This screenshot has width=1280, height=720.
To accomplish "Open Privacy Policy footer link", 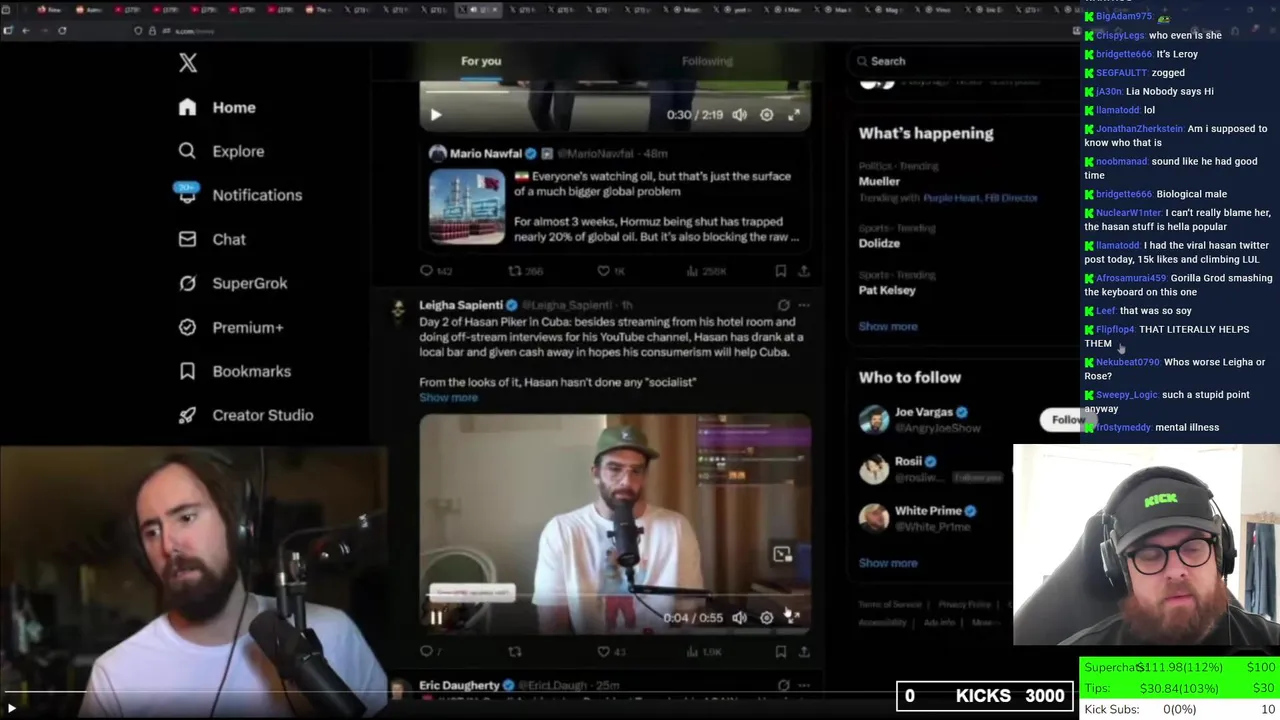I will [x=964, y=604].
